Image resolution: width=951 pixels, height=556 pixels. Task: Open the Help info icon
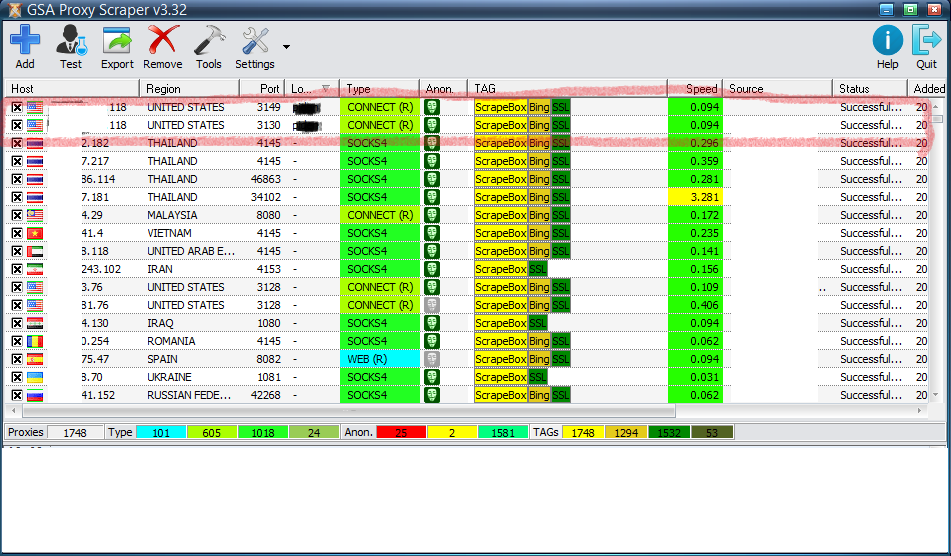887,41
